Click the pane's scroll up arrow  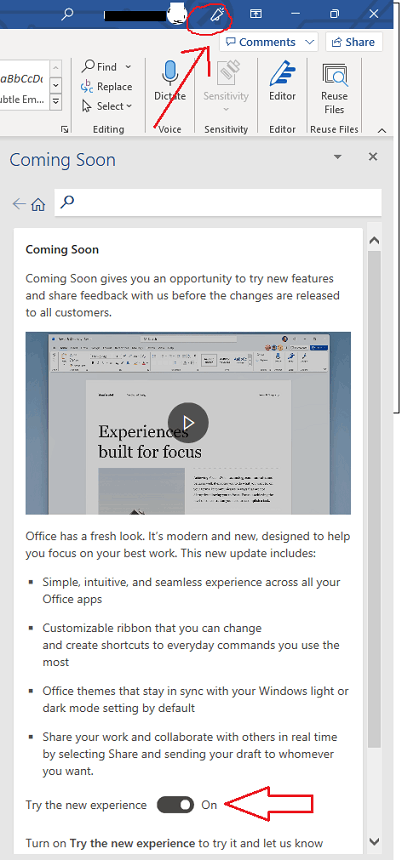click(x=375, y=240)
